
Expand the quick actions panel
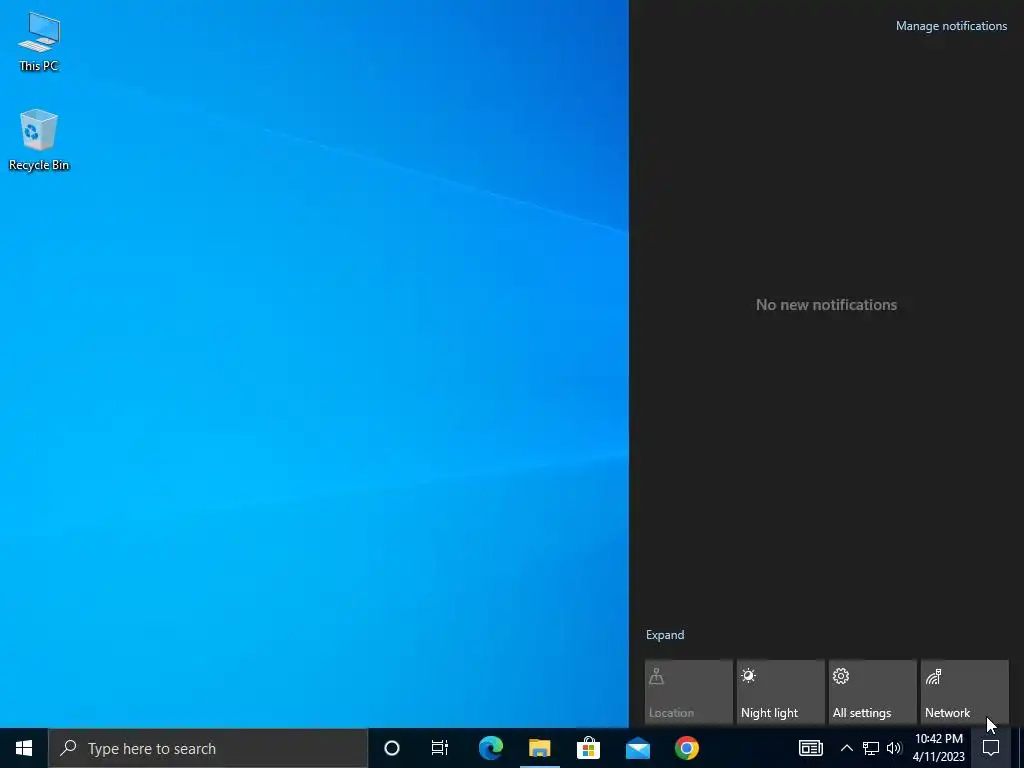tap(665, 635)
